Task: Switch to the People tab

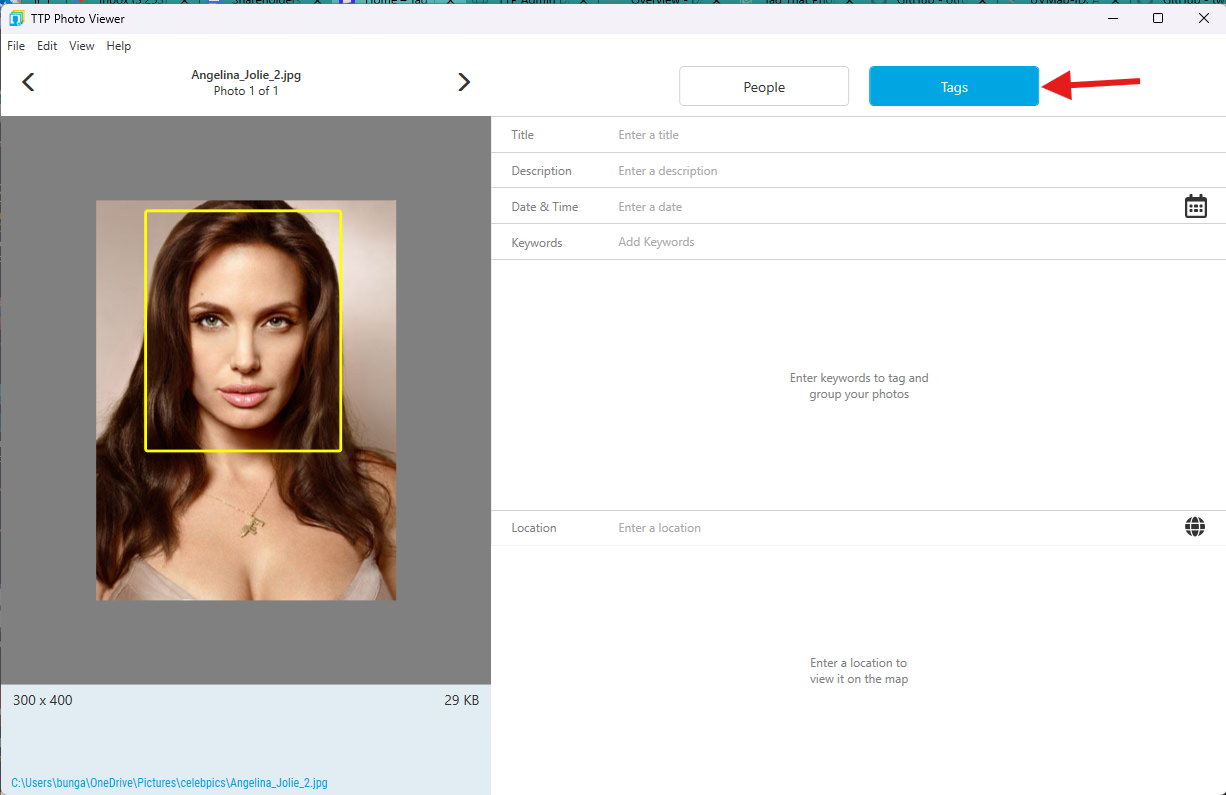Action: click(763, 86)
